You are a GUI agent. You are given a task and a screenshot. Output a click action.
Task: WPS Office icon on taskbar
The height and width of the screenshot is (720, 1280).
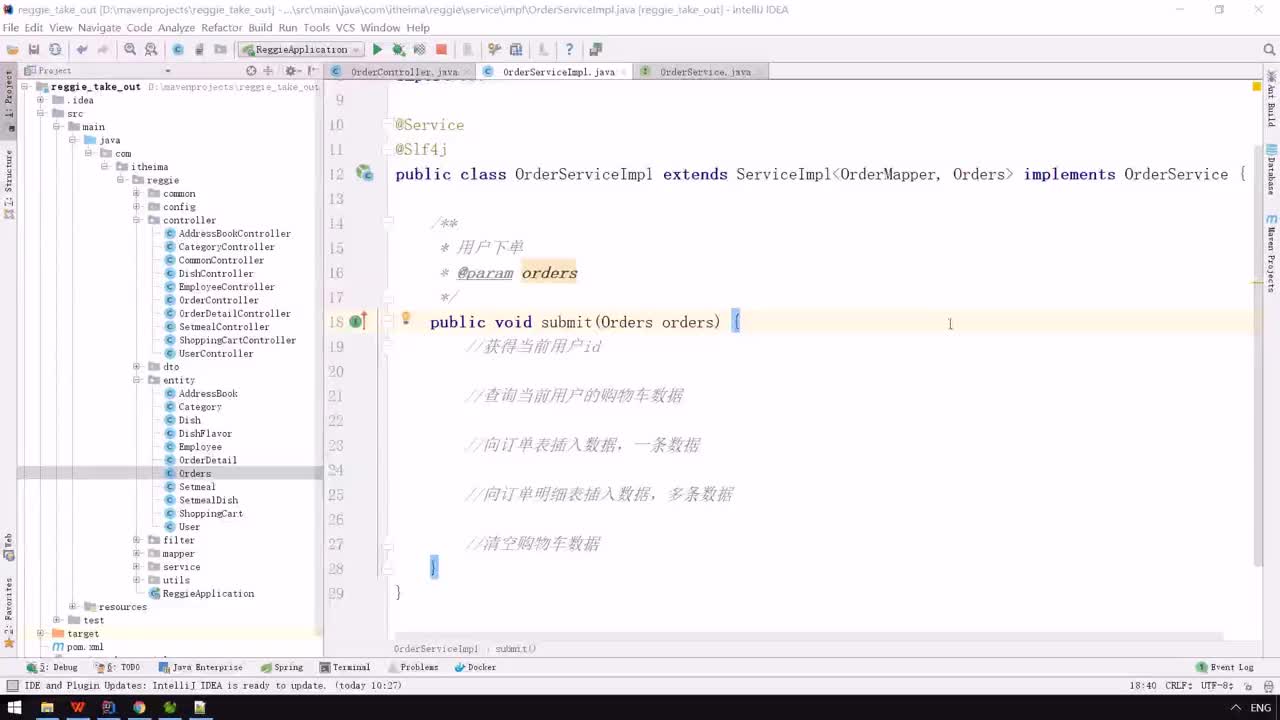coord(78,707)
